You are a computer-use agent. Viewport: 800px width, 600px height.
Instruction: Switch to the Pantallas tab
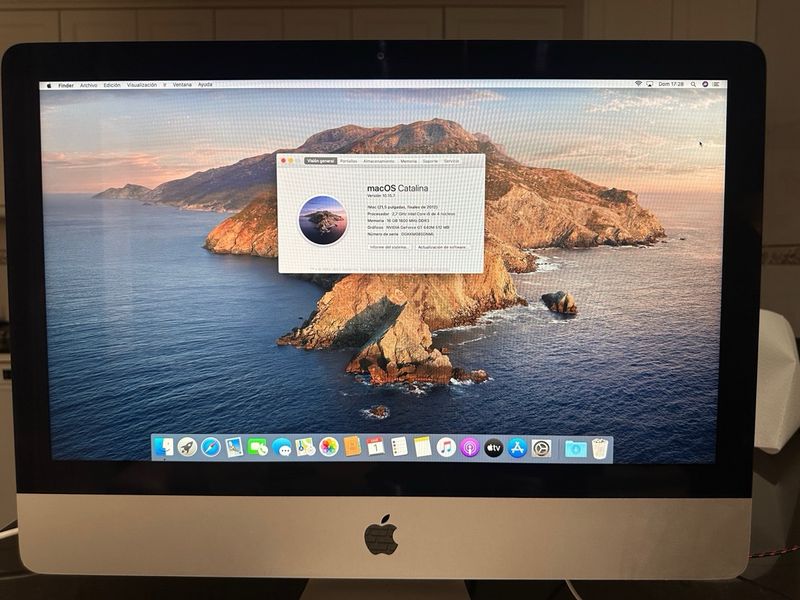pos(349,161)
